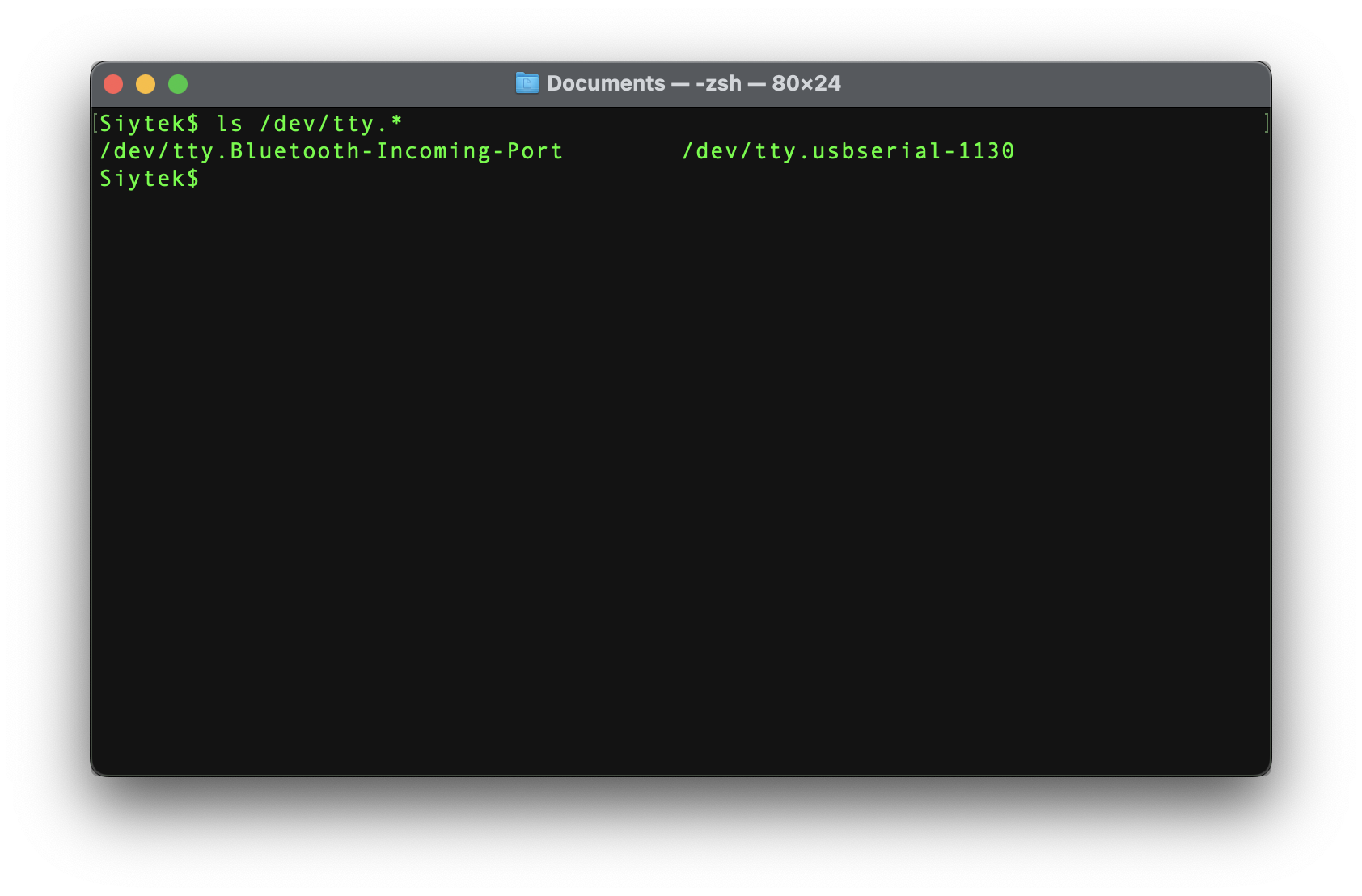The height and width of the screenshot is (896, 1362).
Task: Close the terminal window with red button
Action: [x=113, y=84]
